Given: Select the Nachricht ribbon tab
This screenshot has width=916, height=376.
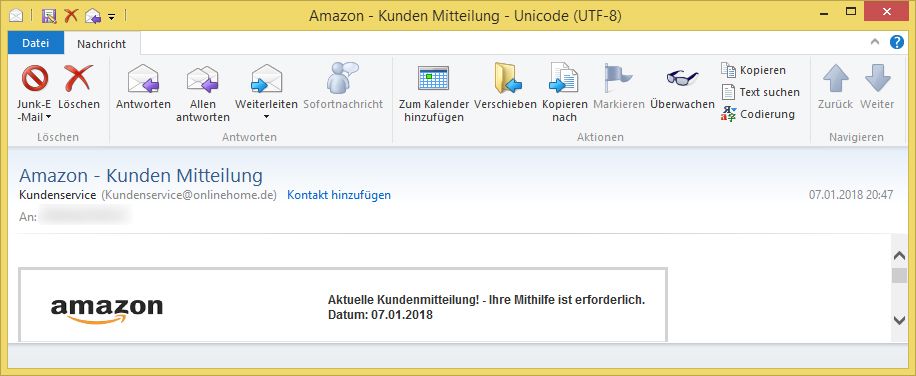Looking at the screenshot, I should 102,44.
